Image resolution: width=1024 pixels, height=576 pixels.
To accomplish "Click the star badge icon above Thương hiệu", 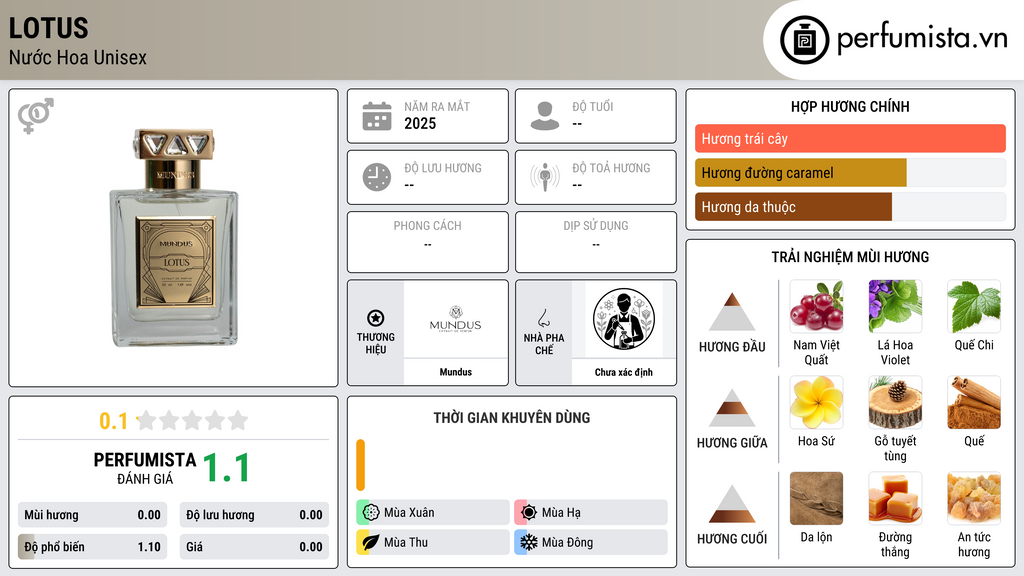I will [376, 318].
